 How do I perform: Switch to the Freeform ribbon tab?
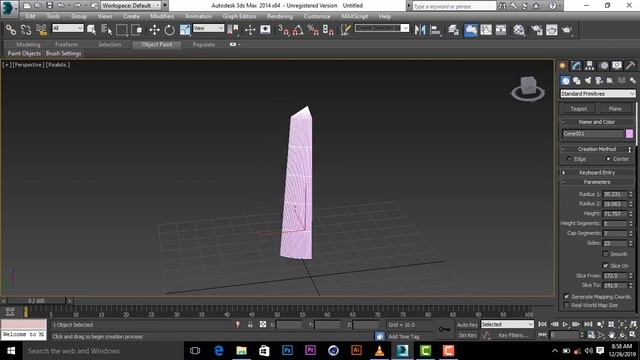point(67,44)
